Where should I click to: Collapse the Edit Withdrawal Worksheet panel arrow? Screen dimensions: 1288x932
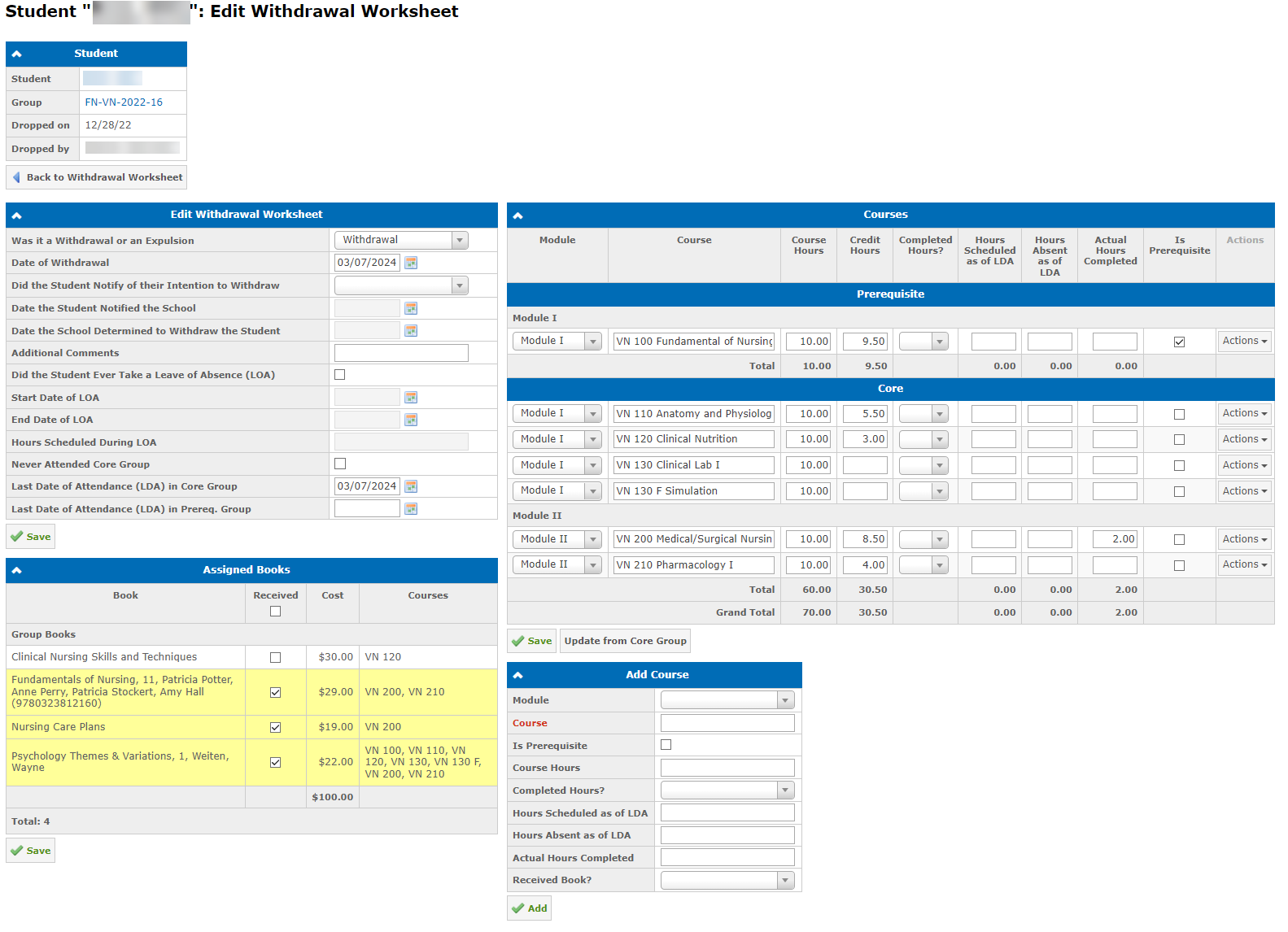tap(17, 216)
